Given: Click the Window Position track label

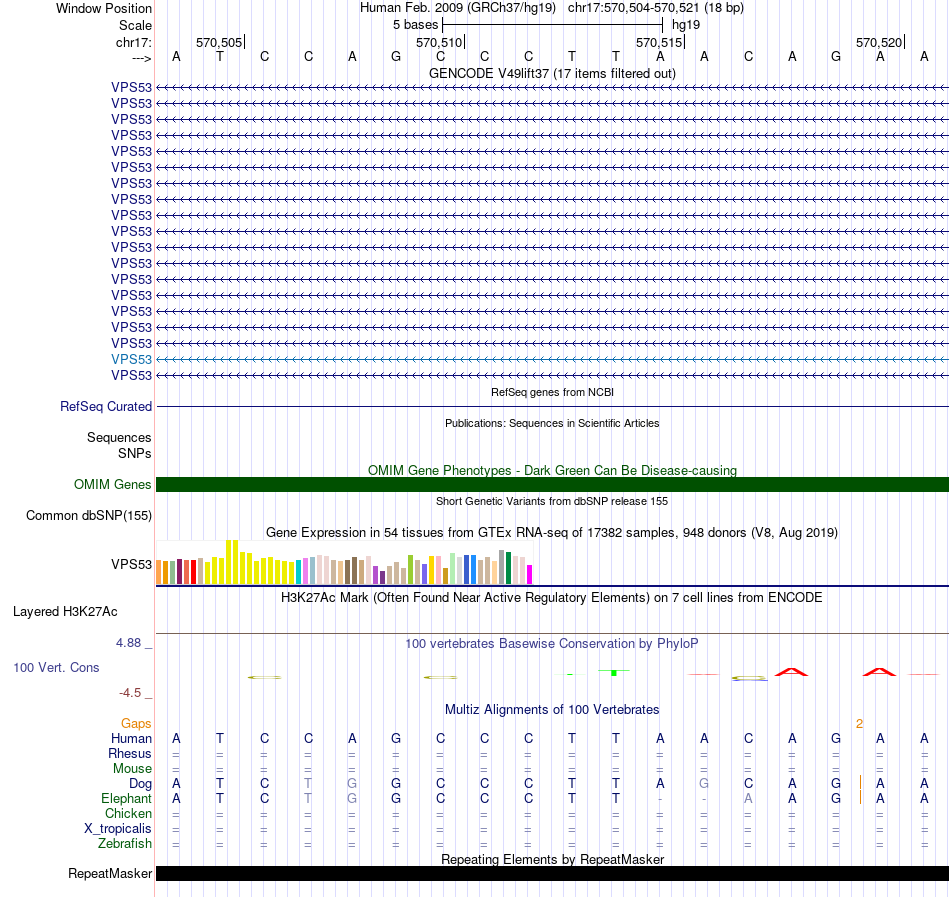Looking at the screenshot, I should click(104, 8).
